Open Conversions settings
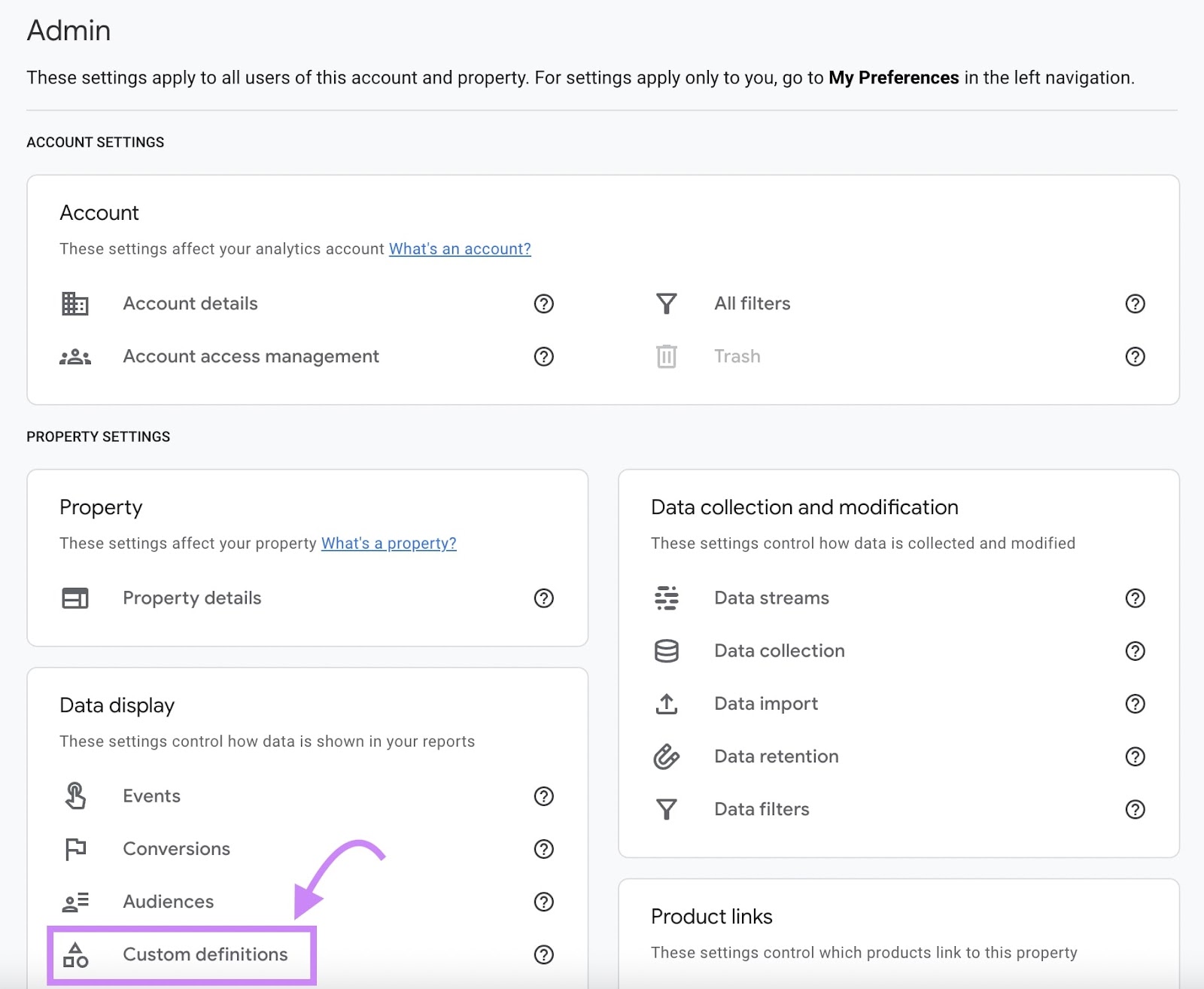1204x989 pixels. coord(176,848)
